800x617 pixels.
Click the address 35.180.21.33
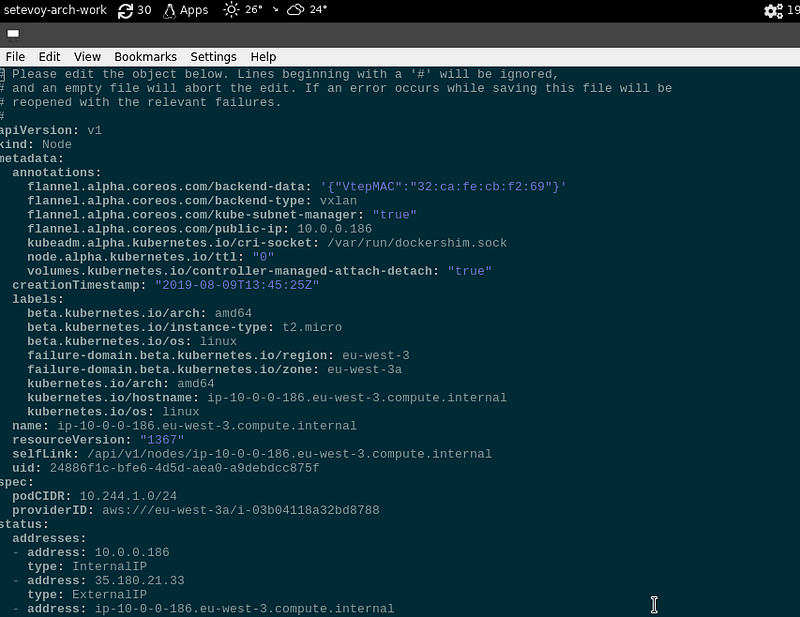[x=139, y=581]
